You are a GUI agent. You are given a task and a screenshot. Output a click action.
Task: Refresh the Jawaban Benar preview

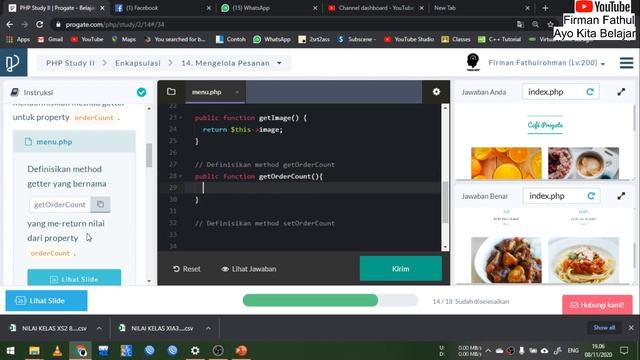point(591,196)
